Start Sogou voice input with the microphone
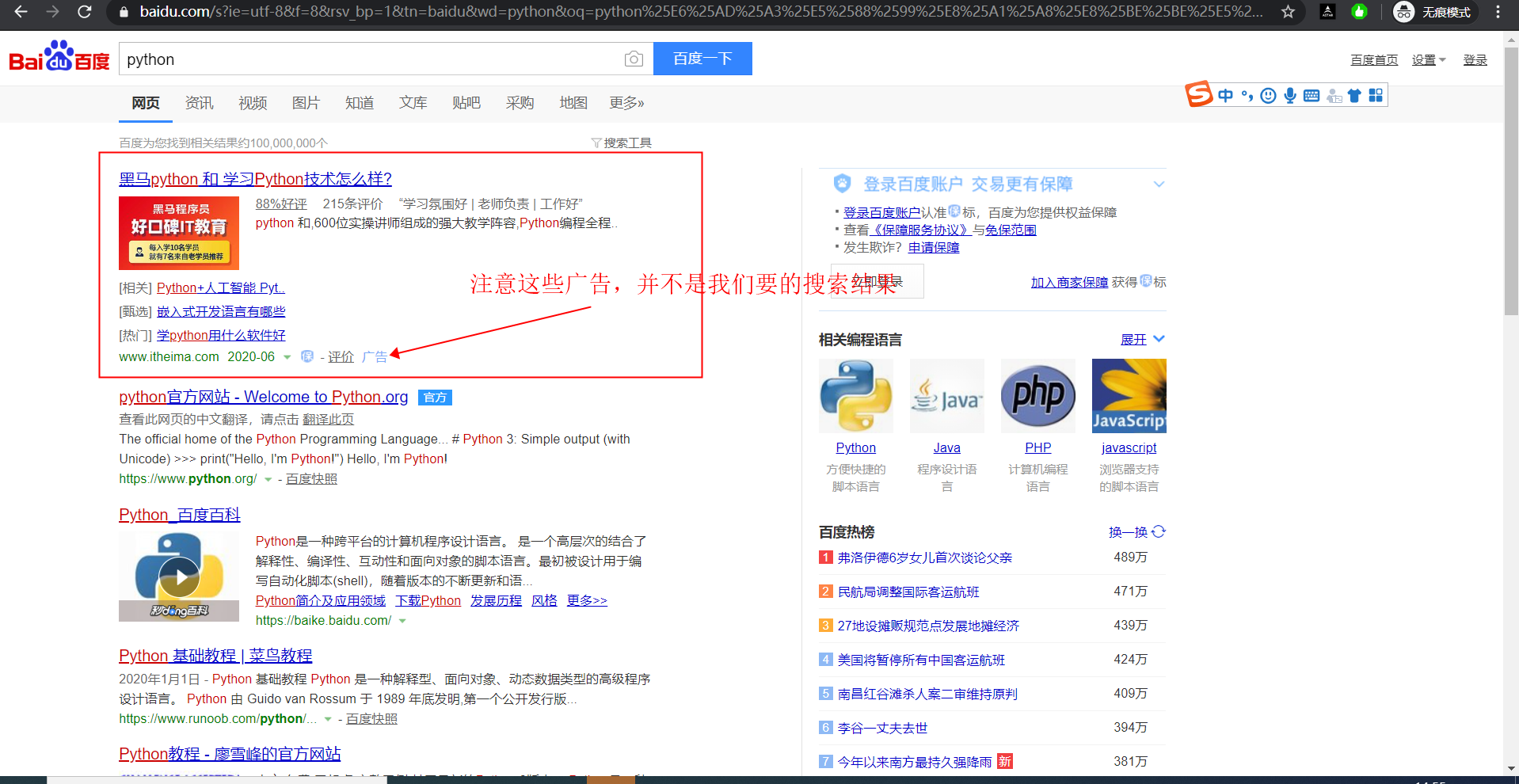The height and width of the screenshot is (784, 1519). 1290,96
